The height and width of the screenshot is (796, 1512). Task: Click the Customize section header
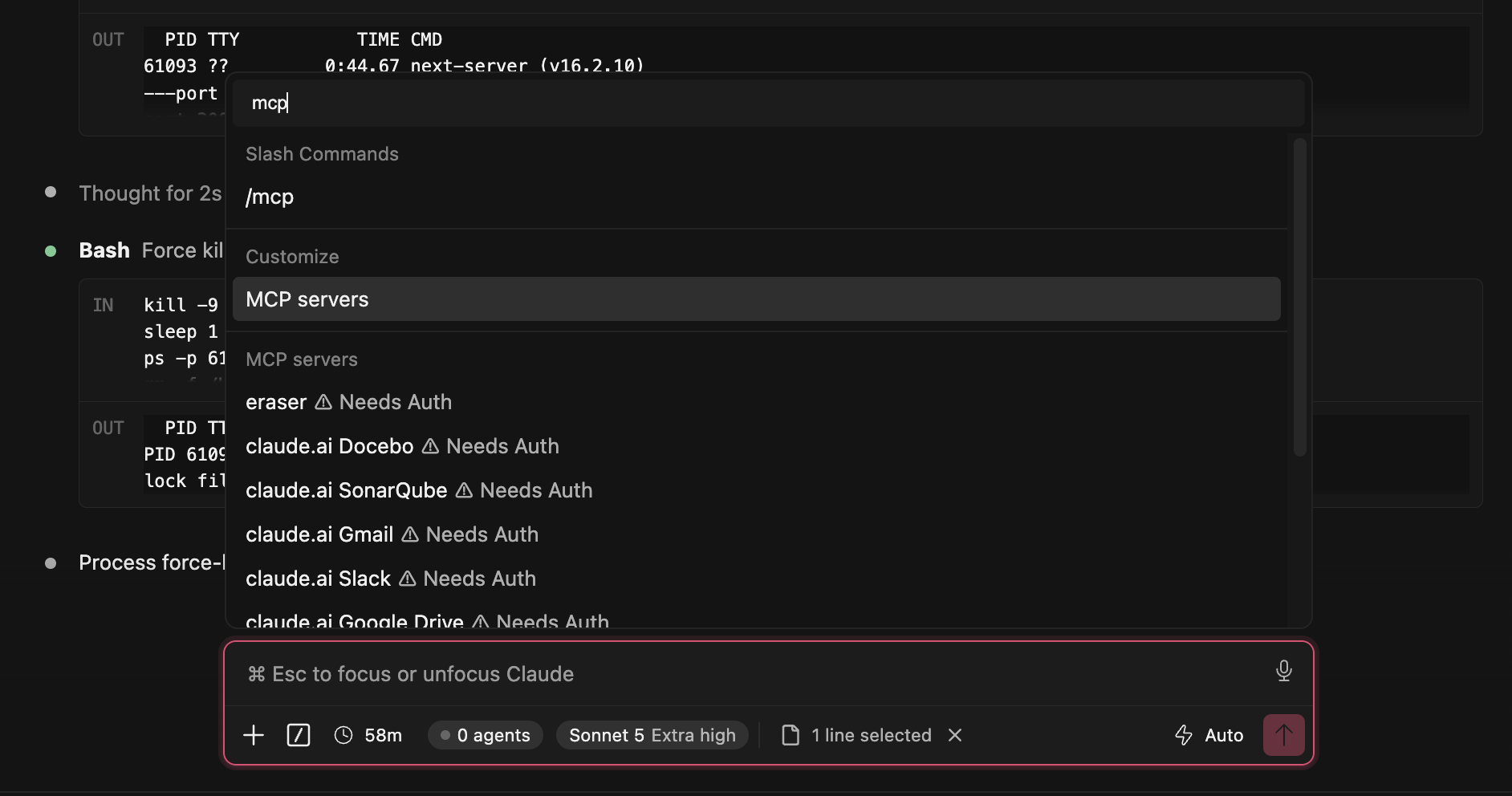click(x=292, y=257)
